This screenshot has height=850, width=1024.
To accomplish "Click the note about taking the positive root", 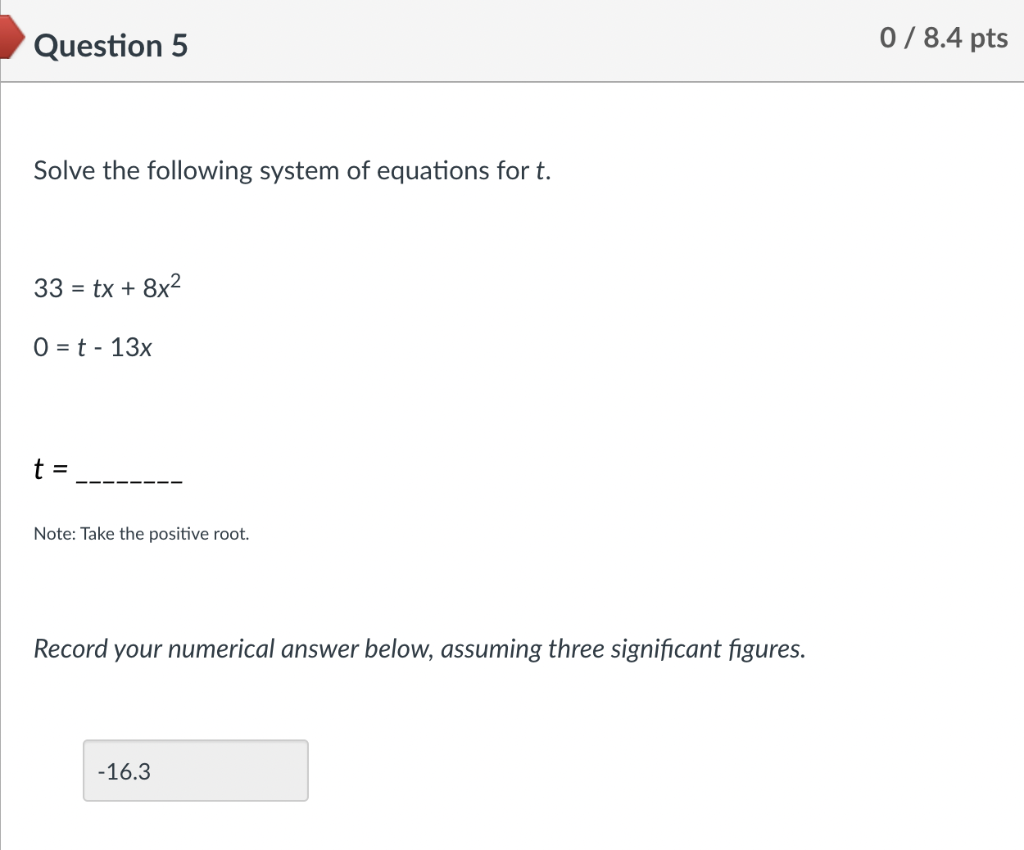I will [x=141, y=533].
